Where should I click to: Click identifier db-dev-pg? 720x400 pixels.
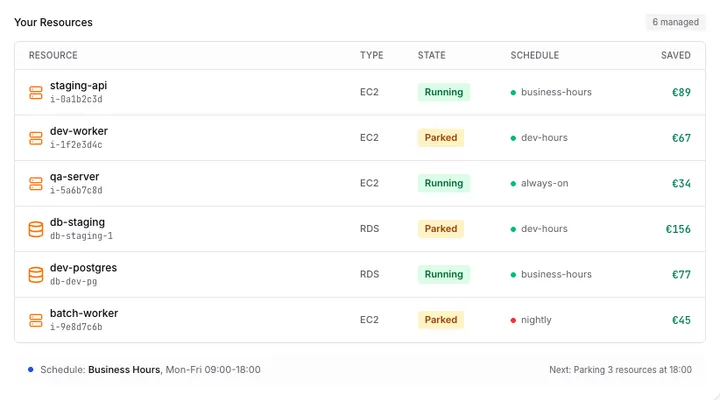[73, 282]
